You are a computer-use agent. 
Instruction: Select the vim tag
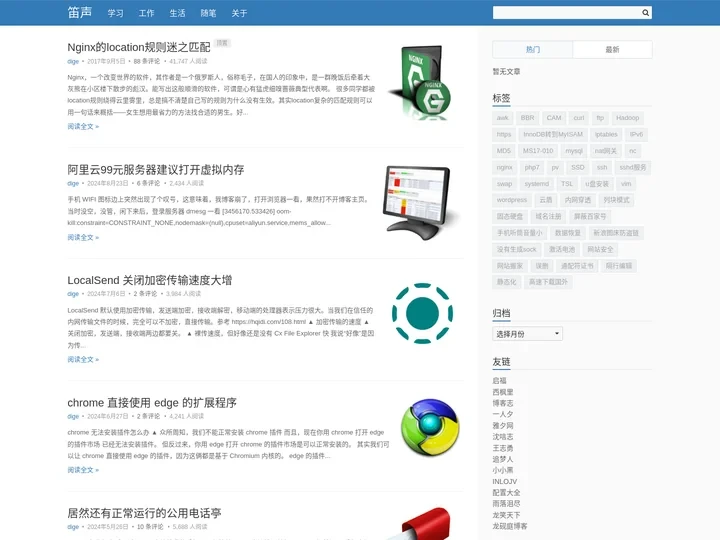(626, 184)
